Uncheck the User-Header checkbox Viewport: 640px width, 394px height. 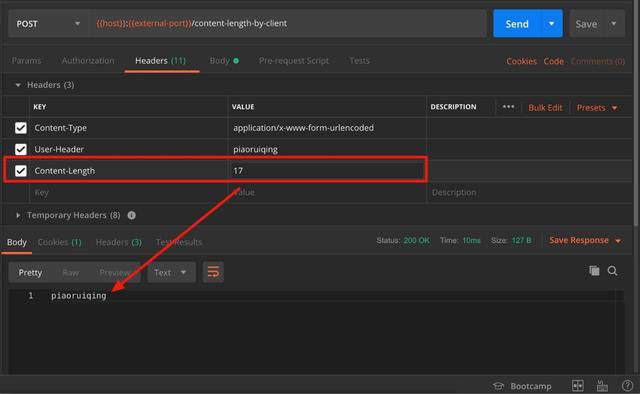click(21, 149)
